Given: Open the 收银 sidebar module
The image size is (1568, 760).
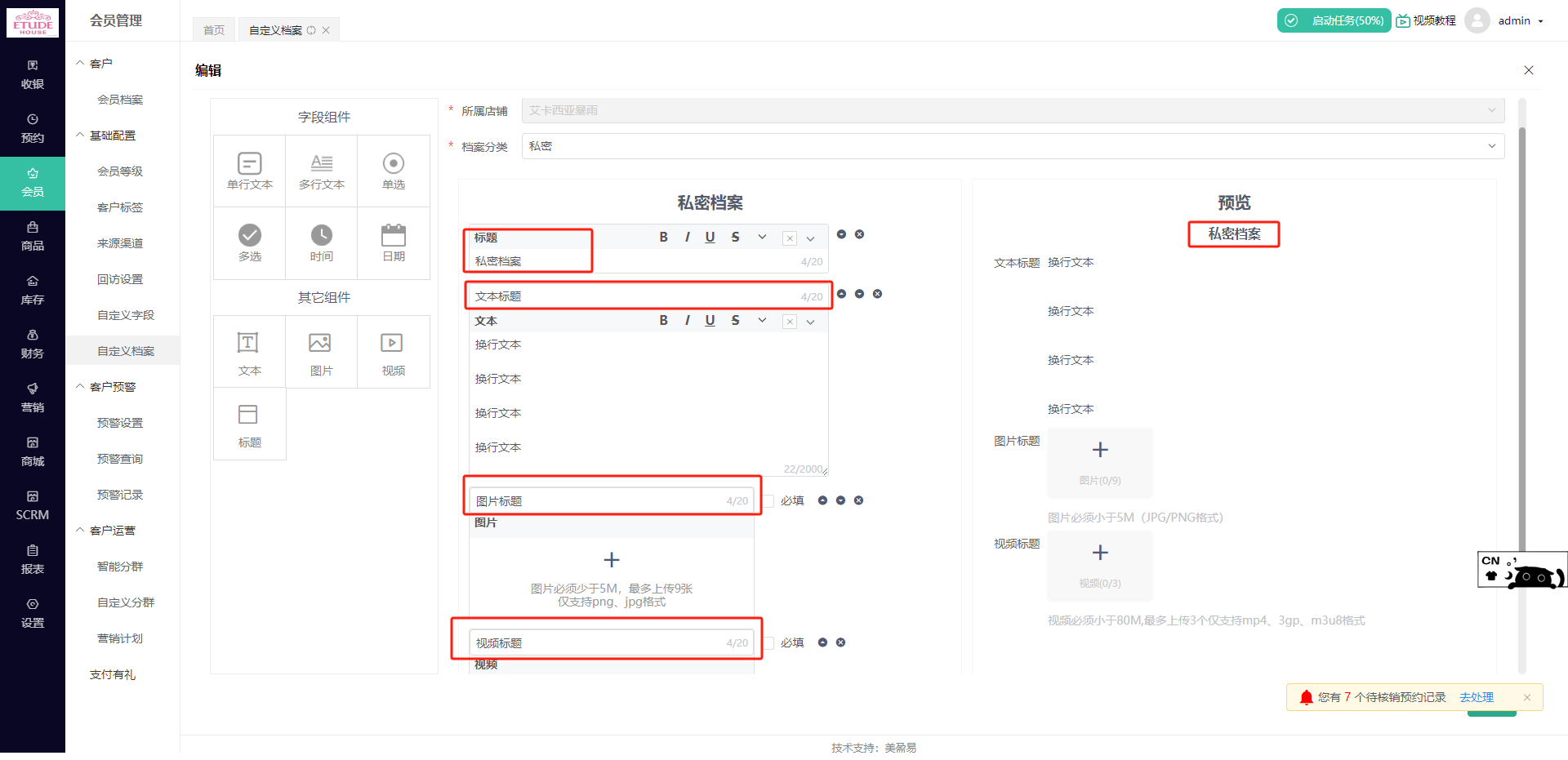Looking at the screenshot, I should point(33,73).
